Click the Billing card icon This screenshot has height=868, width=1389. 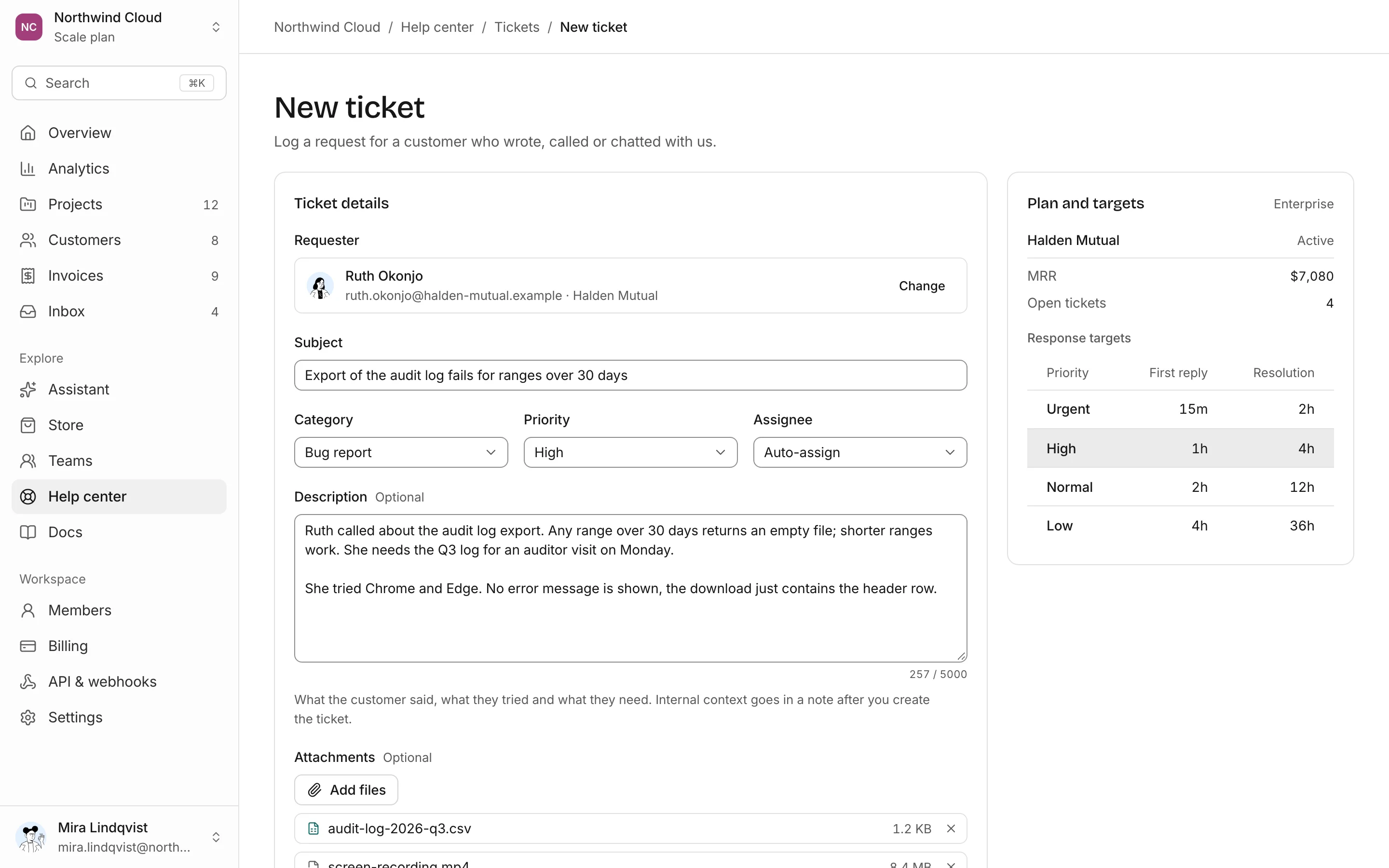pos(27,646)
